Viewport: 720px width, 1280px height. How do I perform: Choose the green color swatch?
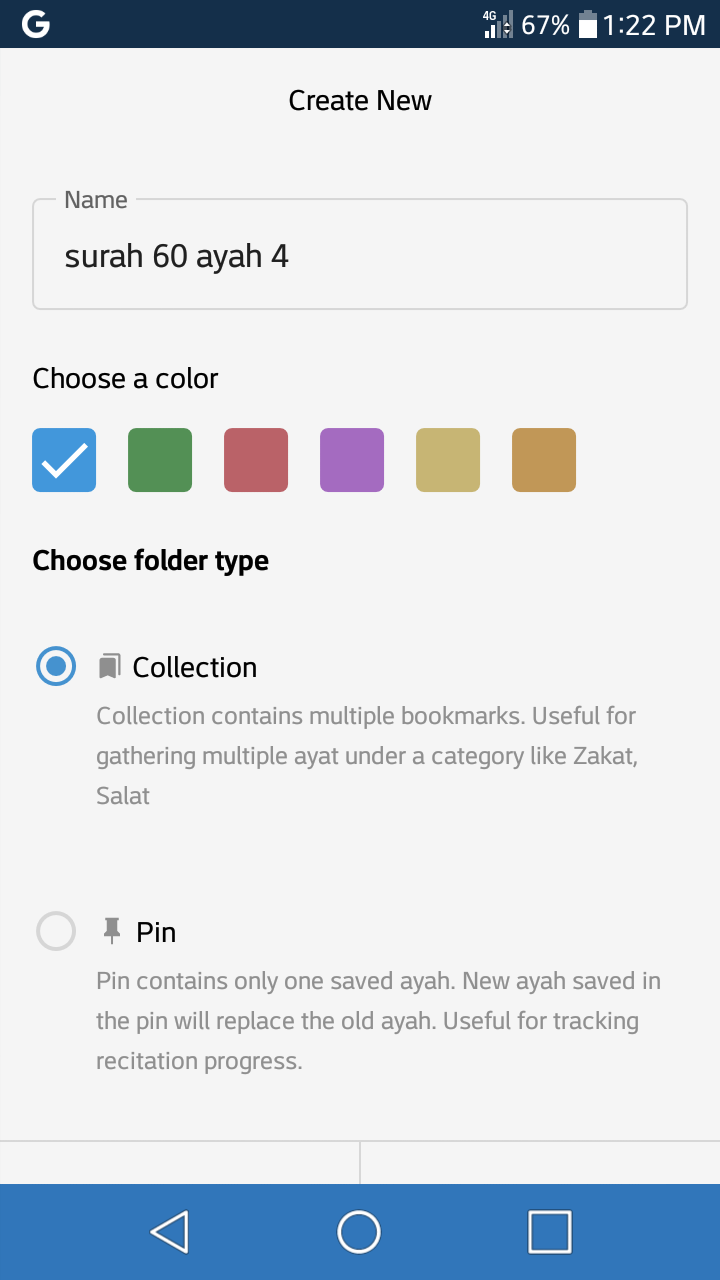159,459
